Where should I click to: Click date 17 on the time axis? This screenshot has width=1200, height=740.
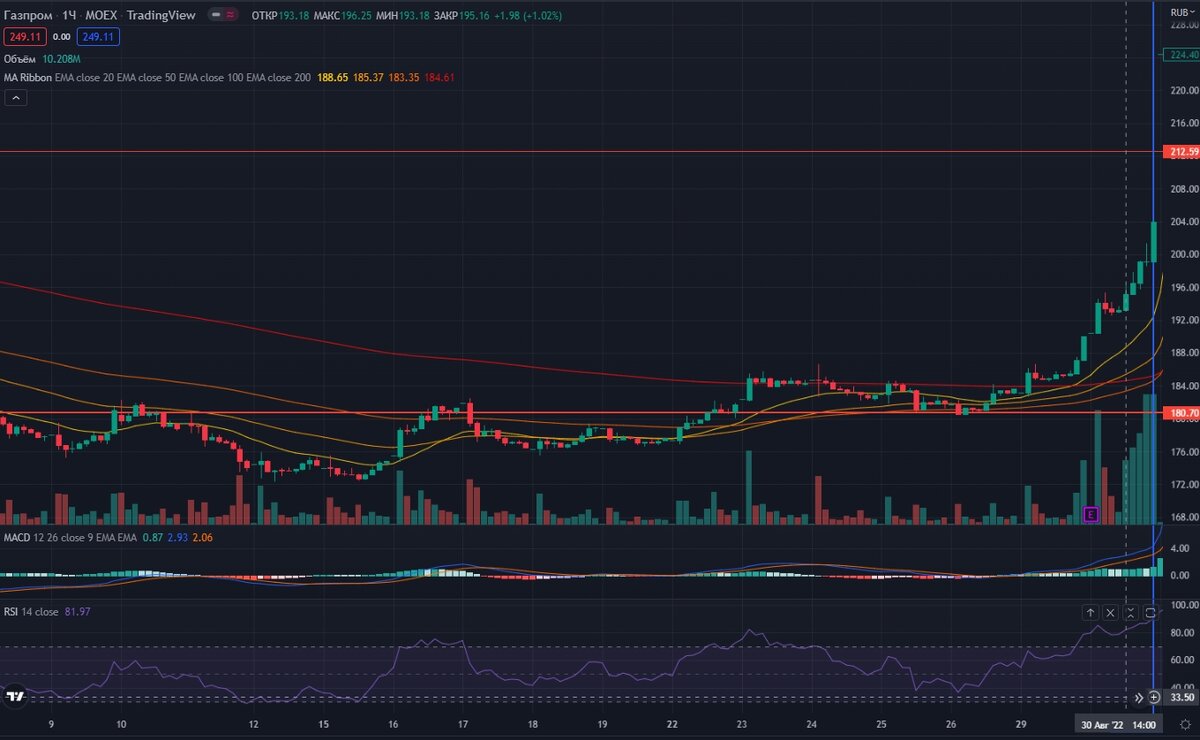pyautogui.click(x=463, y=724)
